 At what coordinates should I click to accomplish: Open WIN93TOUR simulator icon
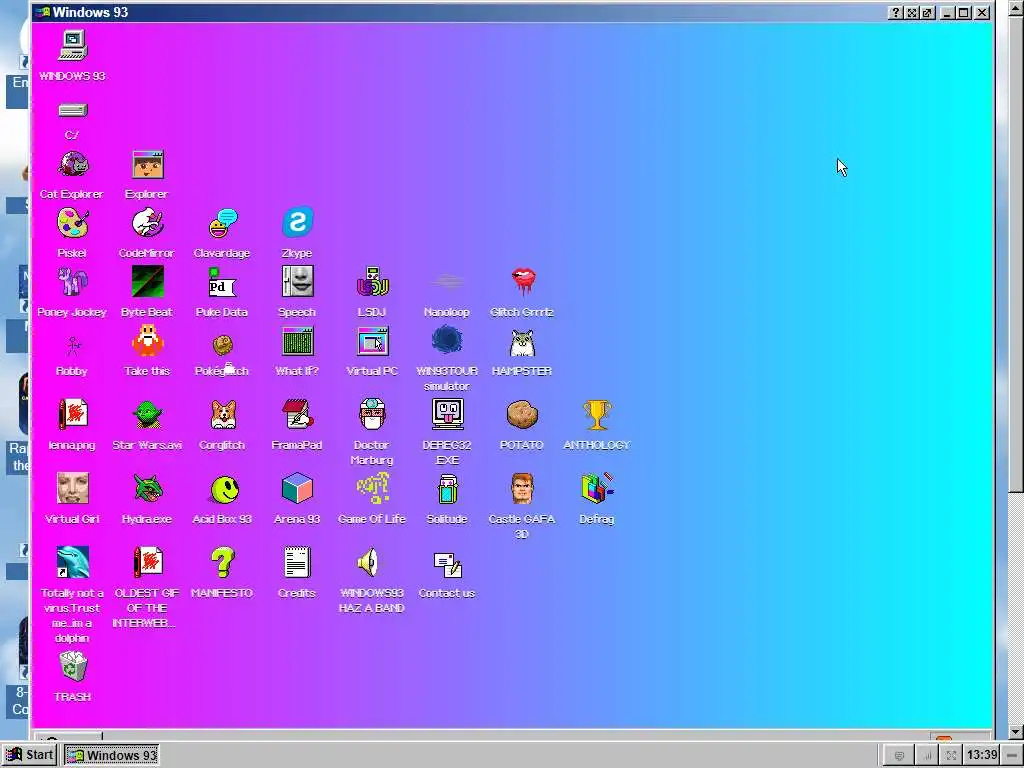(447, 341)
